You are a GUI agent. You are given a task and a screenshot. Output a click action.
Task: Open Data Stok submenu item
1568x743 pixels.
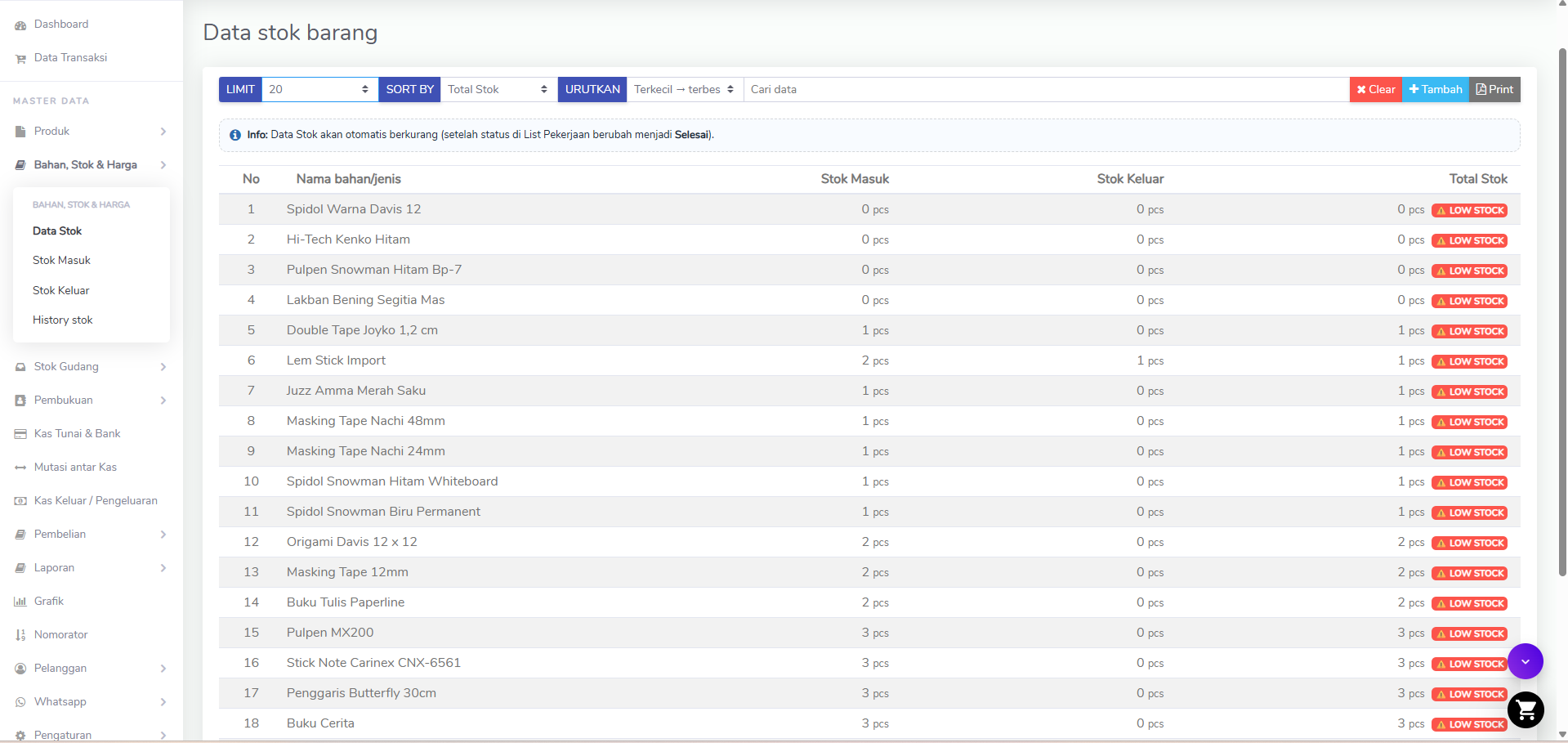(57, 231)
